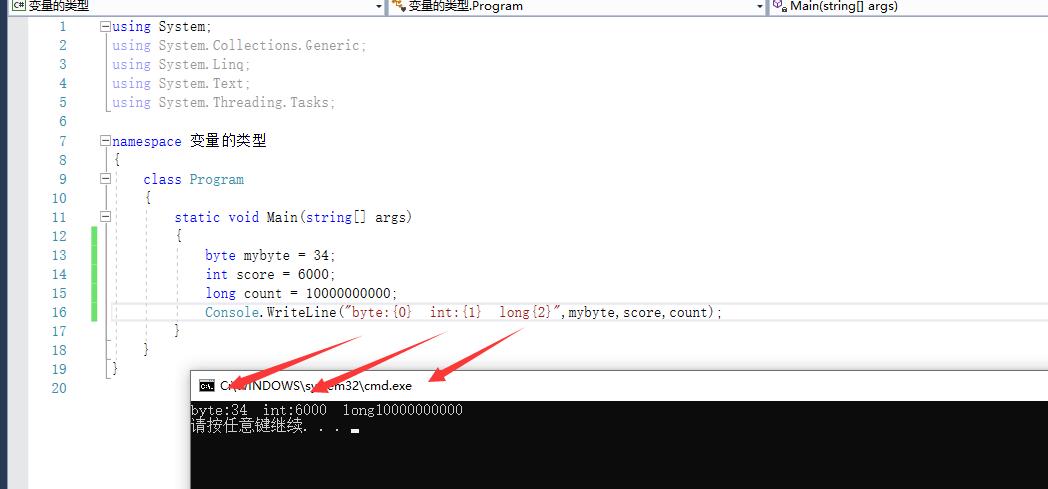Click the empty line 20 in editor
This screenshot has width=1048, height=489.
pyautogui.click(x=400, y=388)
